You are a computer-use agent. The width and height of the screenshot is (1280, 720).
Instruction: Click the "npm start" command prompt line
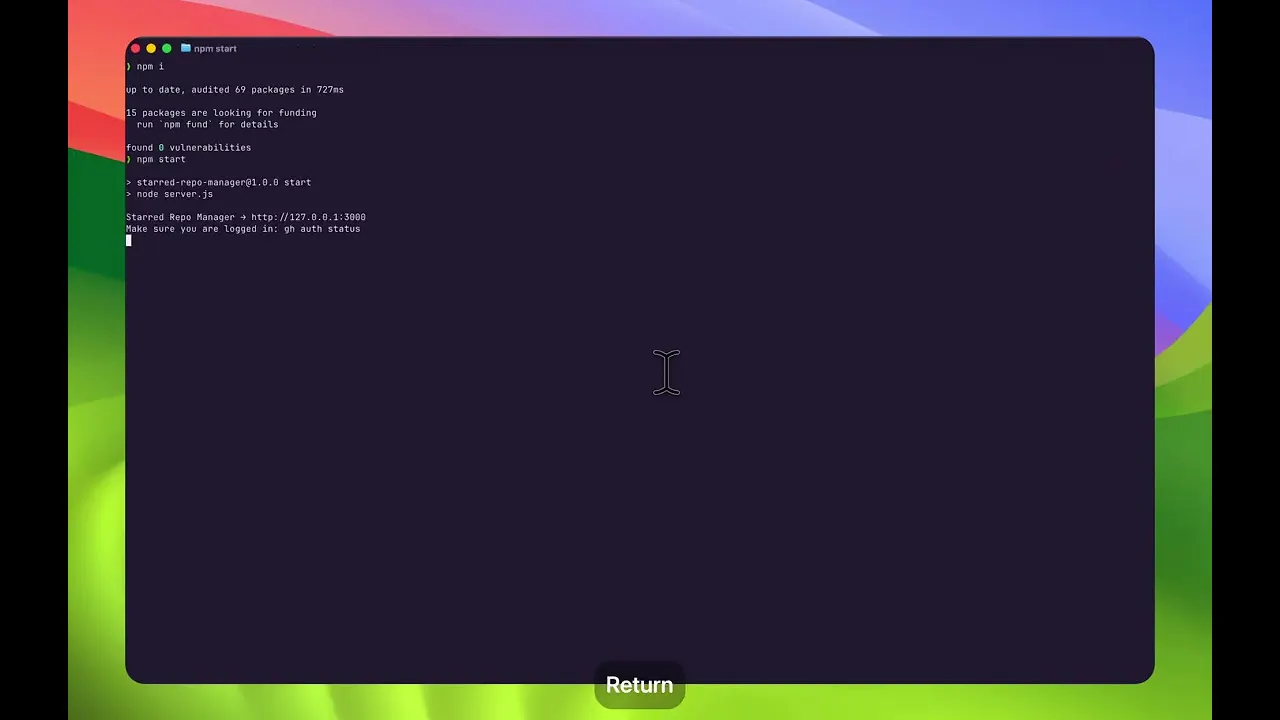(156, 159)
